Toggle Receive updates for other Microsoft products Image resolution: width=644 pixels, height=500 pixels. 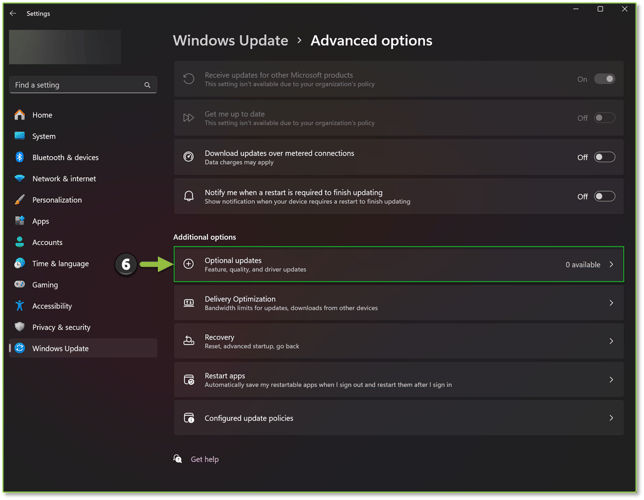(x=605, y=79)
